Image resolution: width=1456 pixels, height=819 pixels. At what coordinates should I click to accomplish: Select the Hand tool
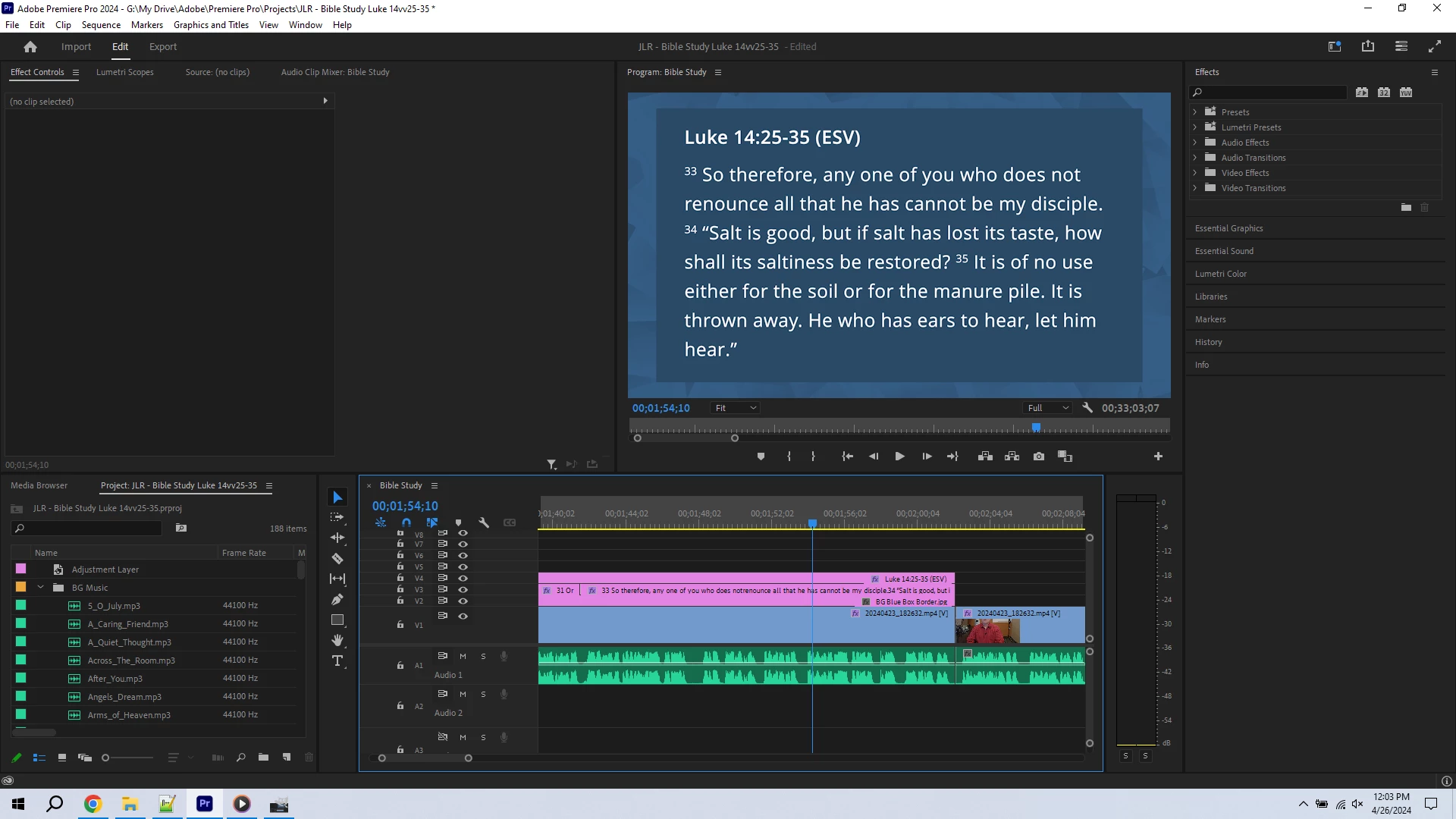tap(337, 641)
